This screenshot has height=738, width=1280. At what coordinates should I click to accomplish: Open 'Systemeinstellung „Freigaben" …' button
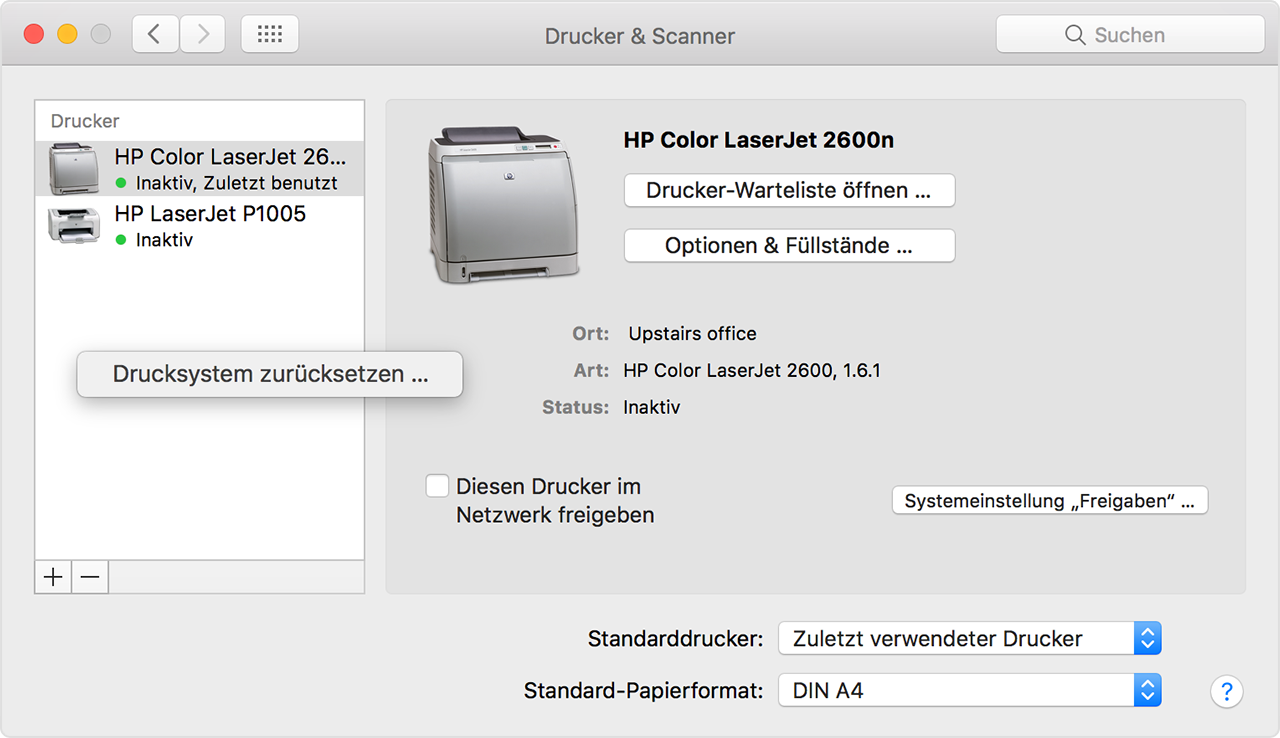pyautogui.click(x=1049, y=501)
